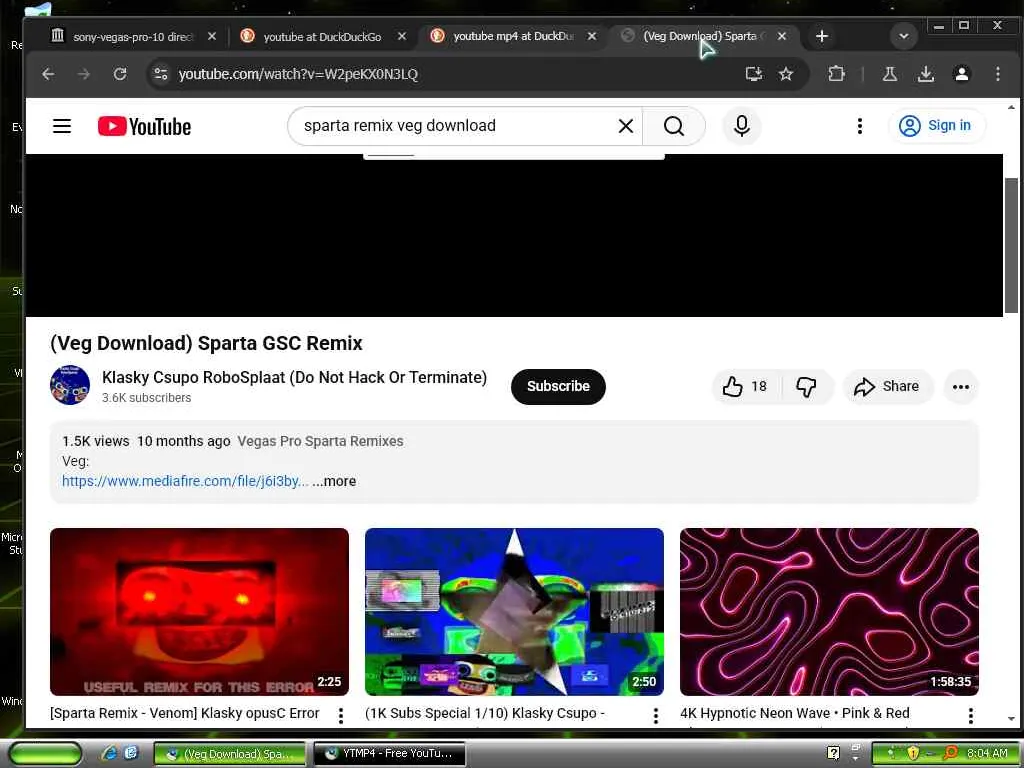Go to the YouTube home logo
Image resolution: width=1024 pixels, height=768 pixels.
point(144,126)
